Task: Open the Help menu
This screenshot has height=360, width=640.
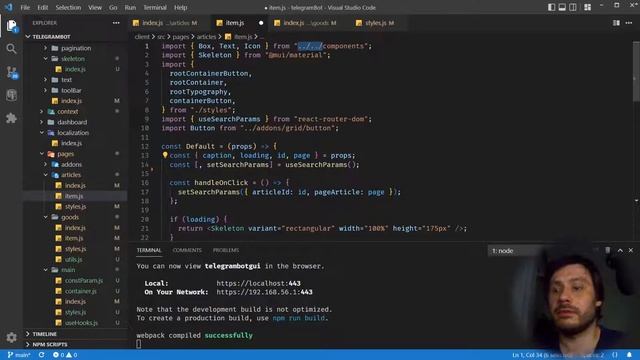Action: pyautogui.click(x=180, y=7)
